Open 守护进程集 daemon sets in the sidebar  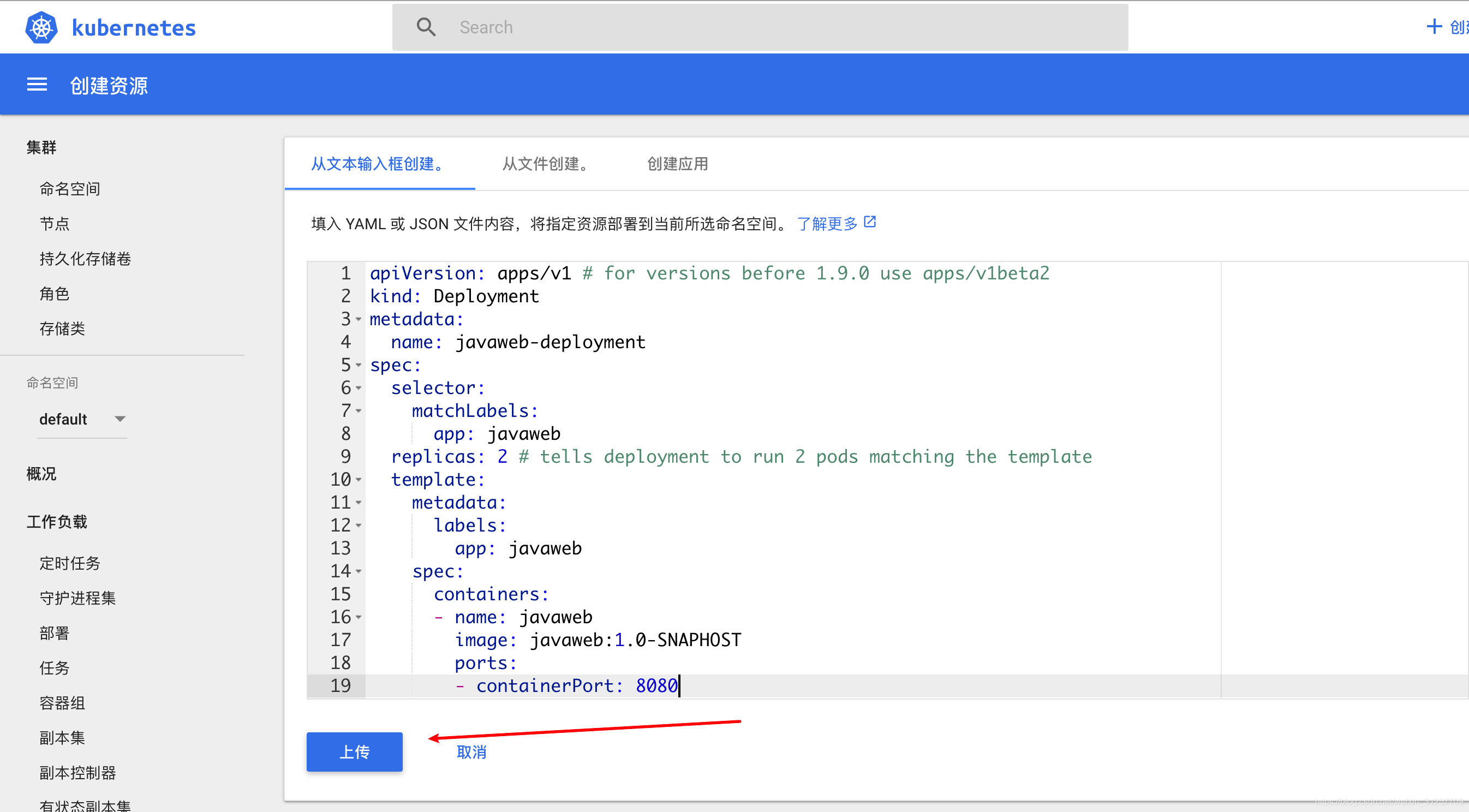pos(77,598)
